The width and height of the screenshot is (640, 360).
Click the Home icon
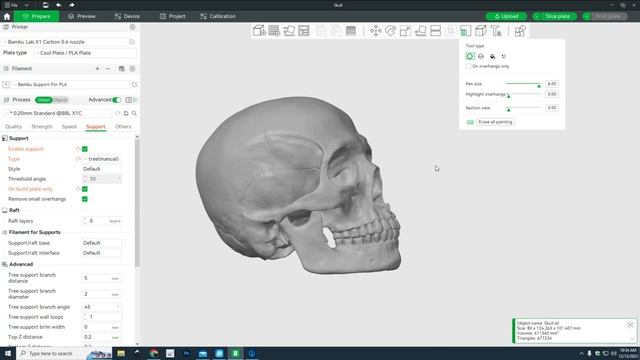coord(7,16)
